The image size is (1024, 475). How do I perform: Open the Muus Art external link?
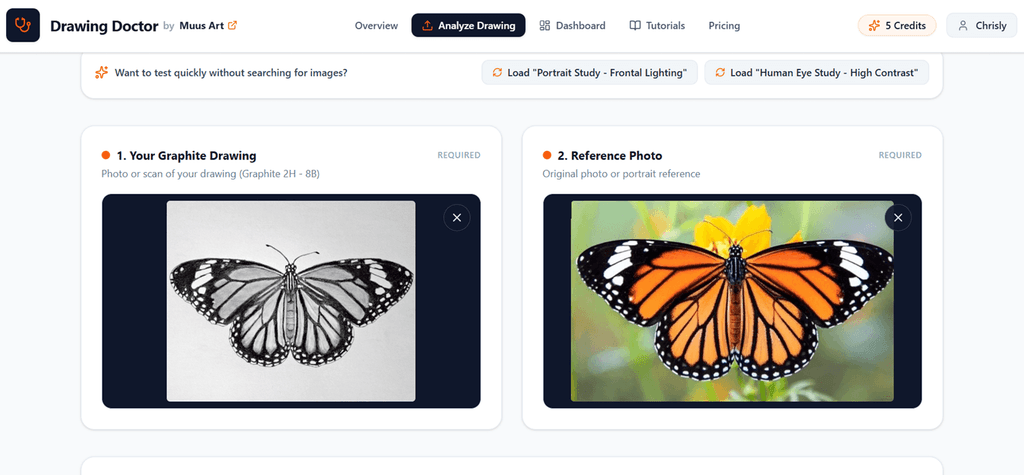coord(208,25)
